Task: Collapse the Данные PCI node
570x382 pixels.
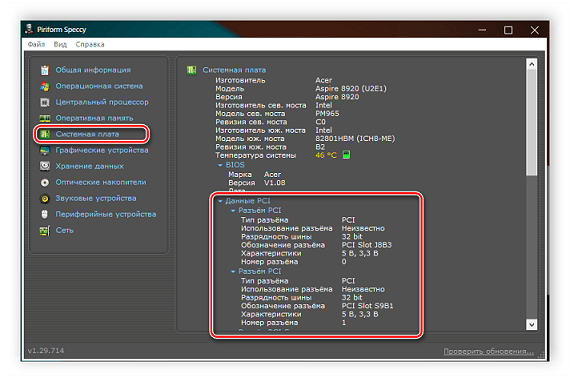Action: 220,201
